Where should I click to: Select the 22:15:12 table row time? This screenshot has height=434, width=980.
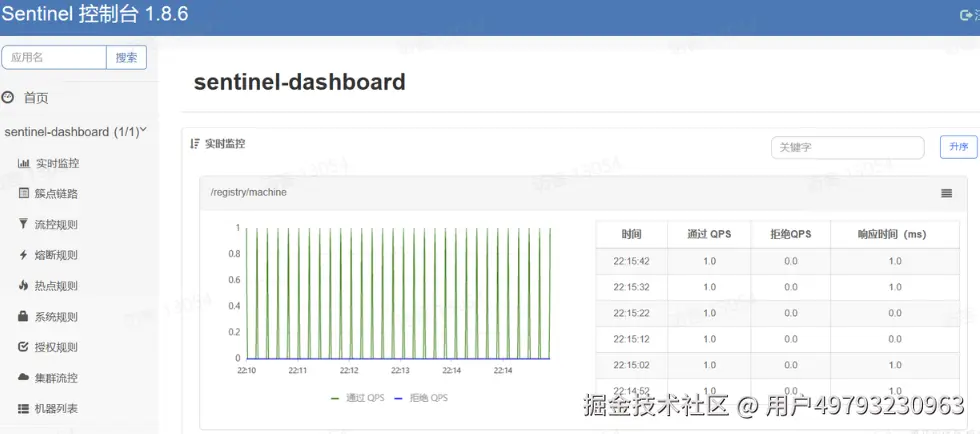(x=631, y=339)
